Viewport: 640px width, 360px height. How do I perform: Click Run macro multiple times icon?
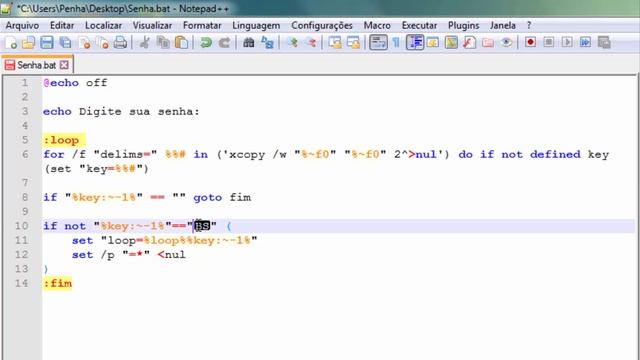pos(585,42)
